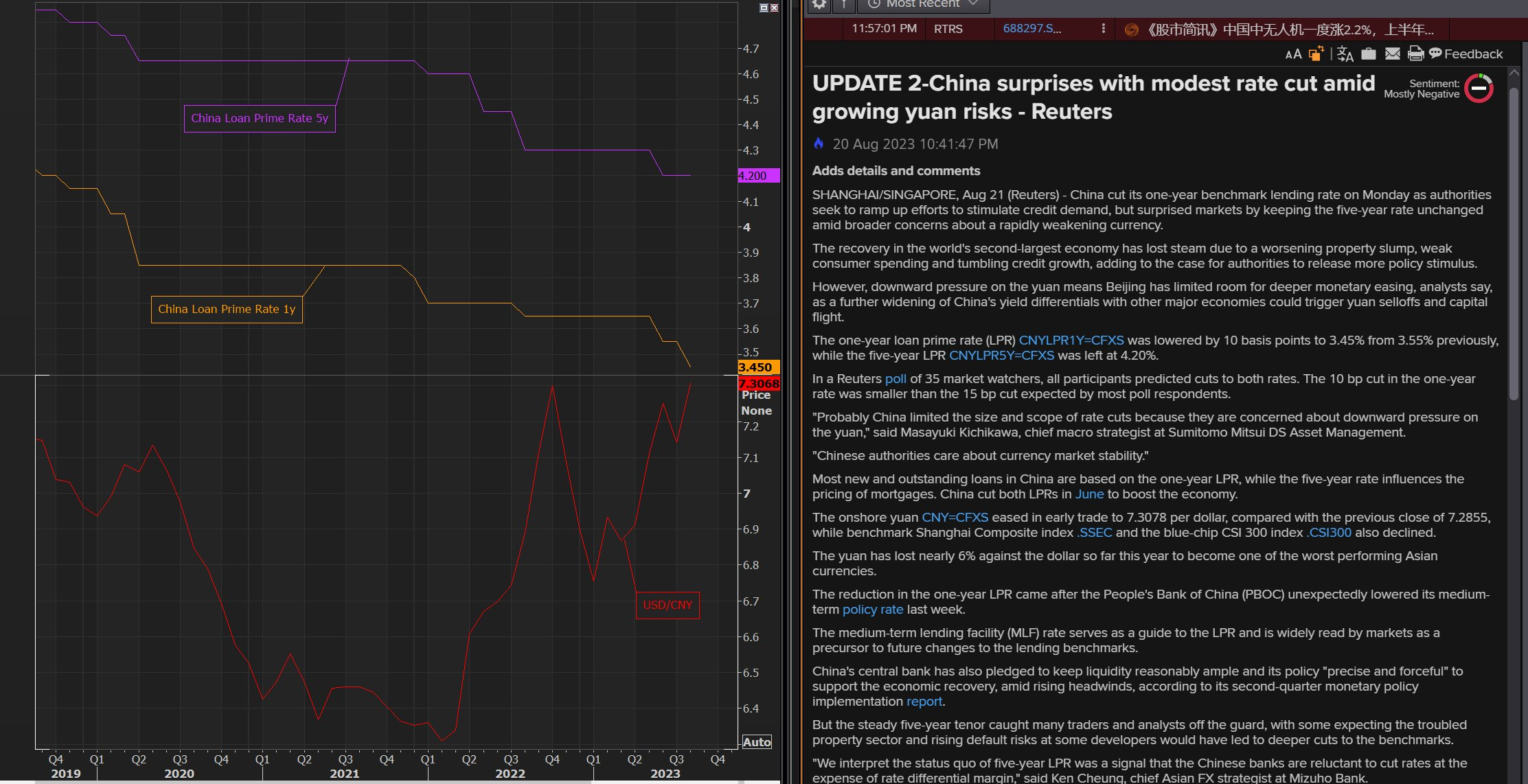Click the None axis label

[756, 411]
